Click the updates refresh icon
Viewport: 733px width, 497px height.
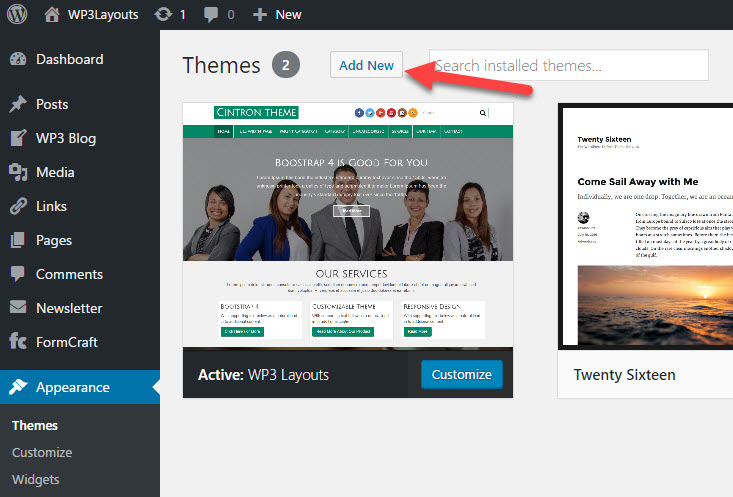[x=163, y=14]
